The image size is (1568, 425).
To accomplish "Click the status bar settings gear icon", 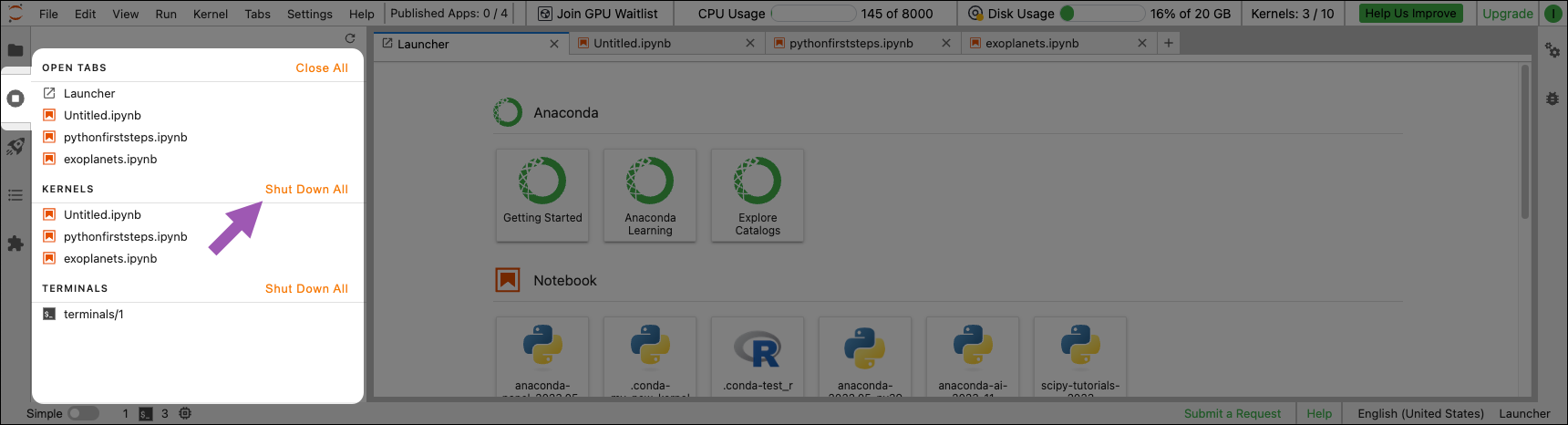I will (x=185, y=413).
